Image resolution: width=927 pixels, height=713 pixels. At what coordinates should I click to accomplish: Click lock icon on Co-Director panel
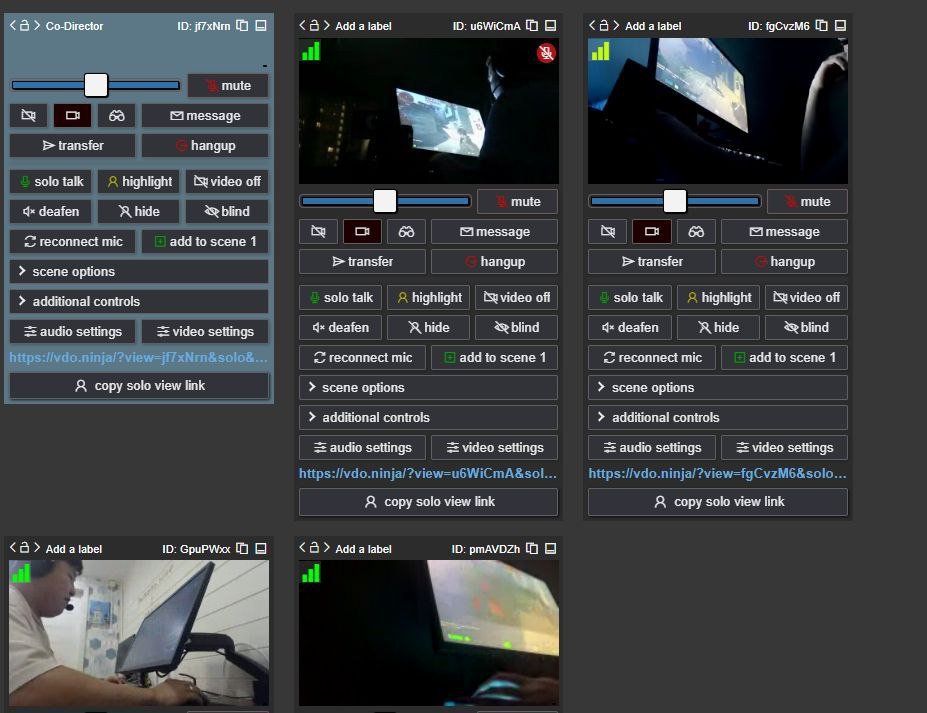(24, 25)
